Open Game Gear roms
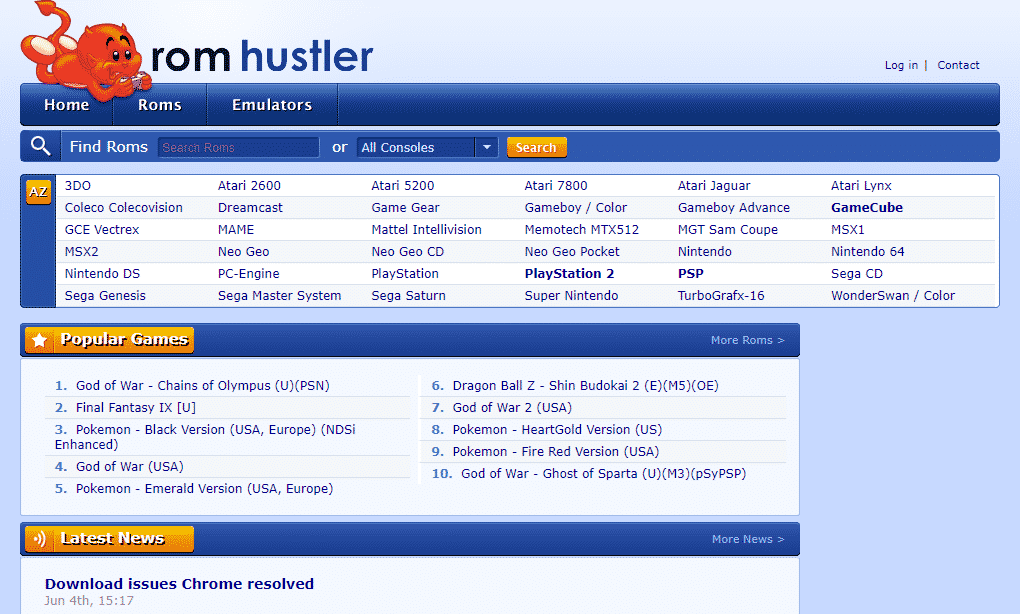 (405, 207)
